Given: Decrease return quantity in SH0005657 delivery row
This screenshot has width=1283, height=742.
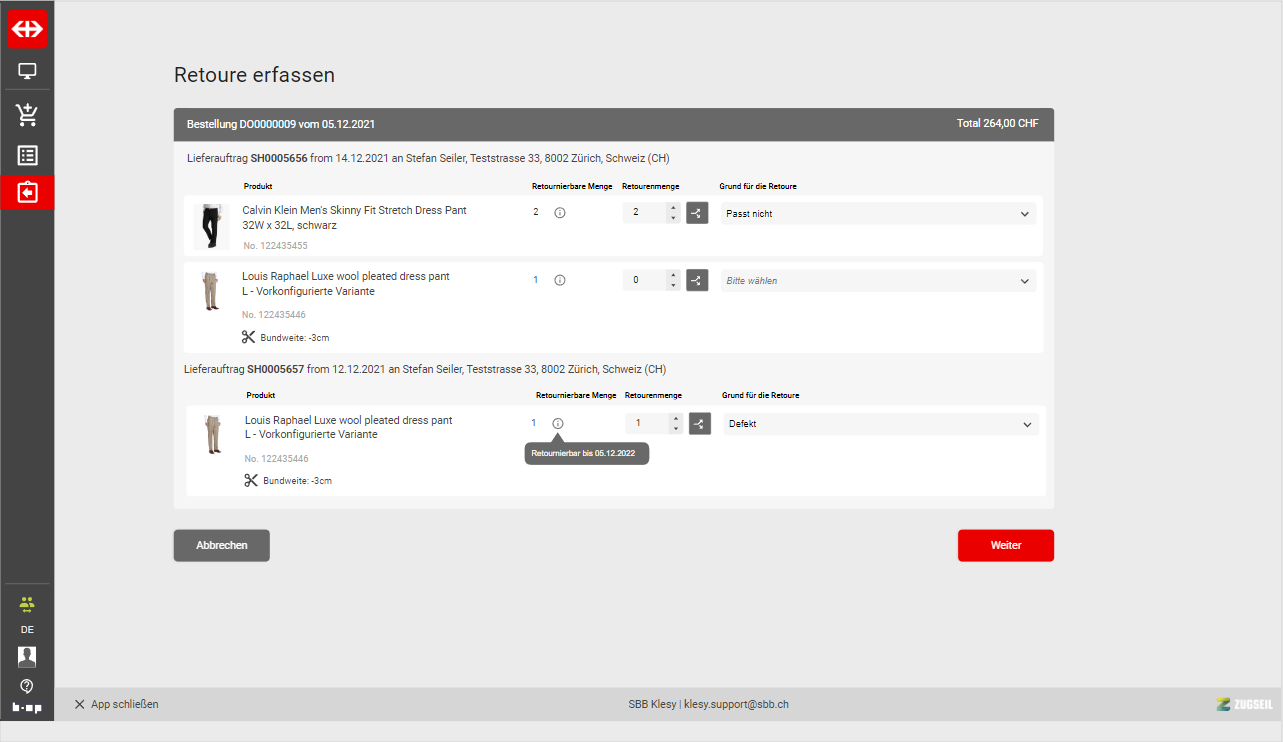Looking at the screenshot, I should click(x=676, y=429).
